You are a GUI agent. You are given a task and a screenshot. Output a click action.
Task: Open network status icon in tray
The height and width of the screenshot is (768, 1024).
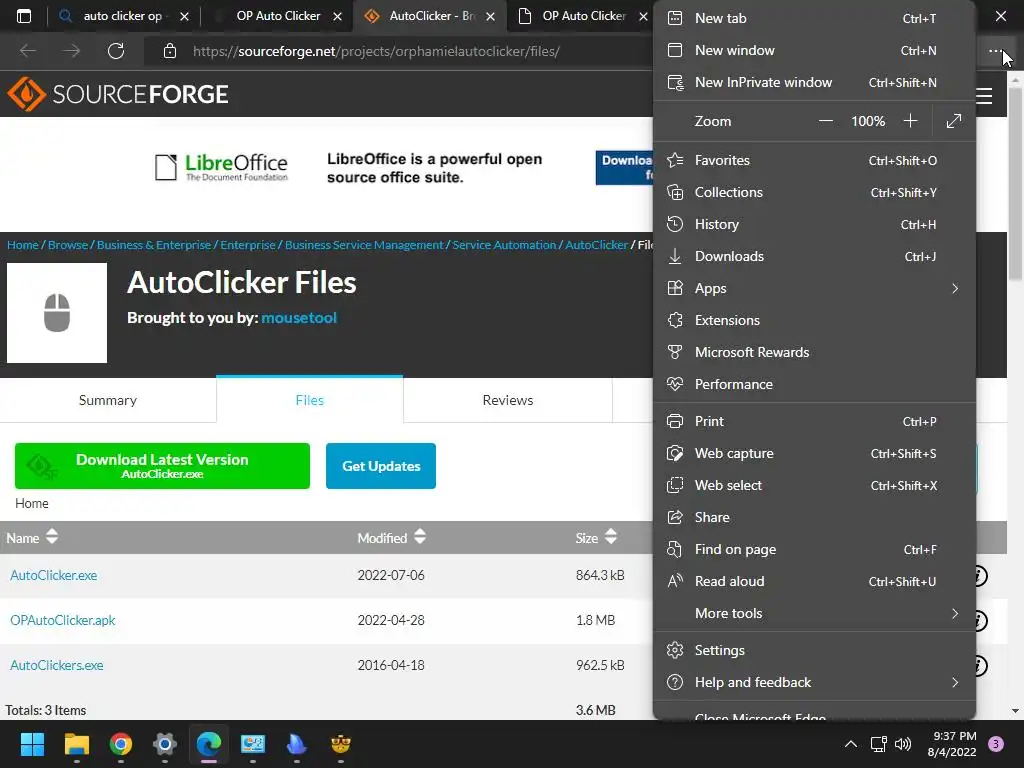(x=878, y=744)
